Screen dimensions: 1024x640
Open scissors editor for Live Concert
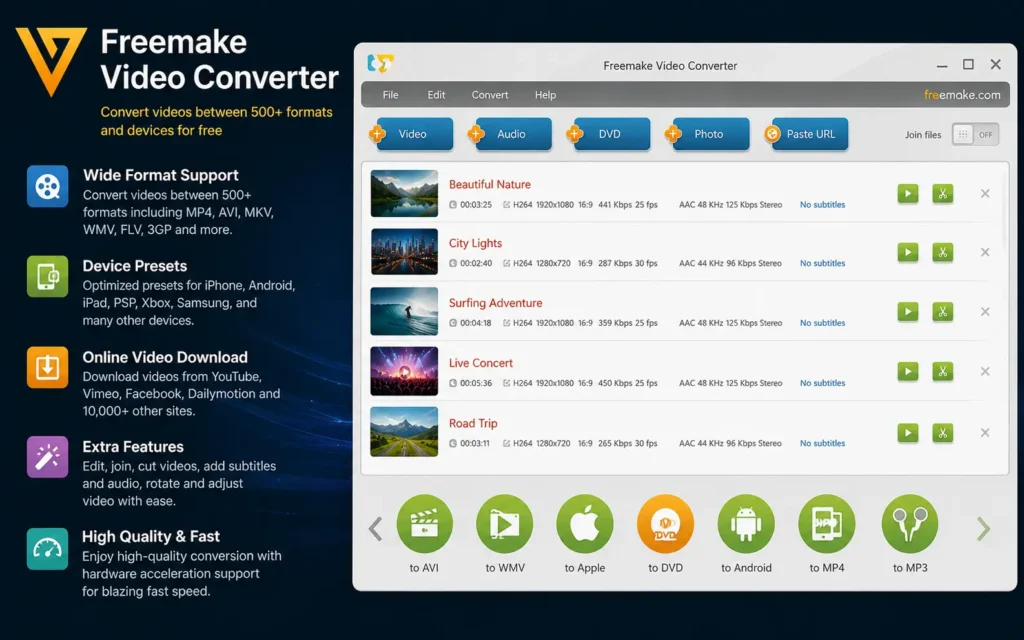point(942,372)
